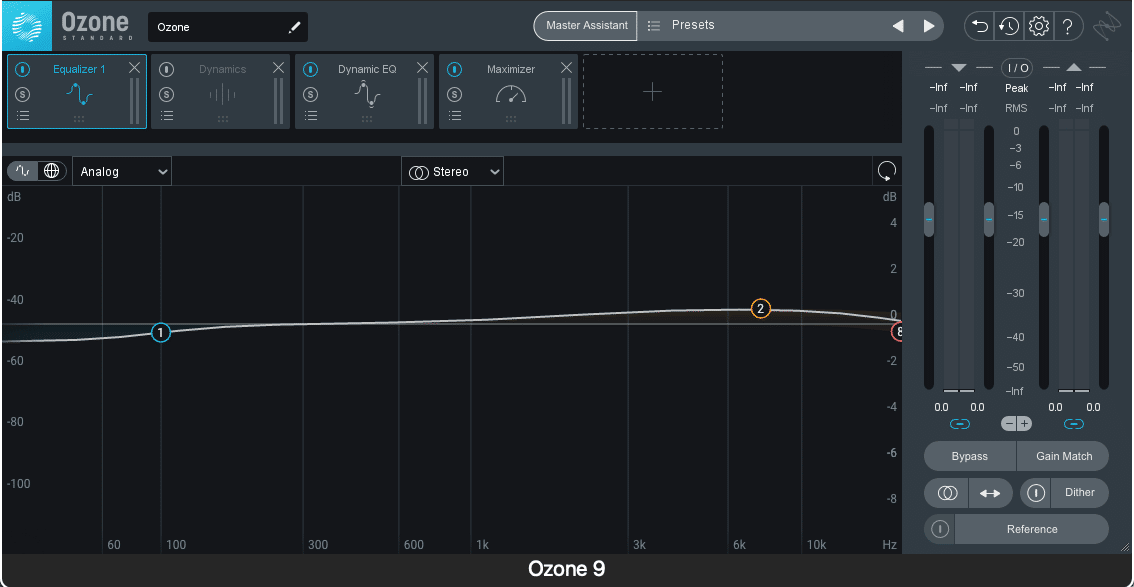Click the minus/plus meter scale toggle
The height and width of the screenshot is (587, 1134).
click(x=1017, y=424)
